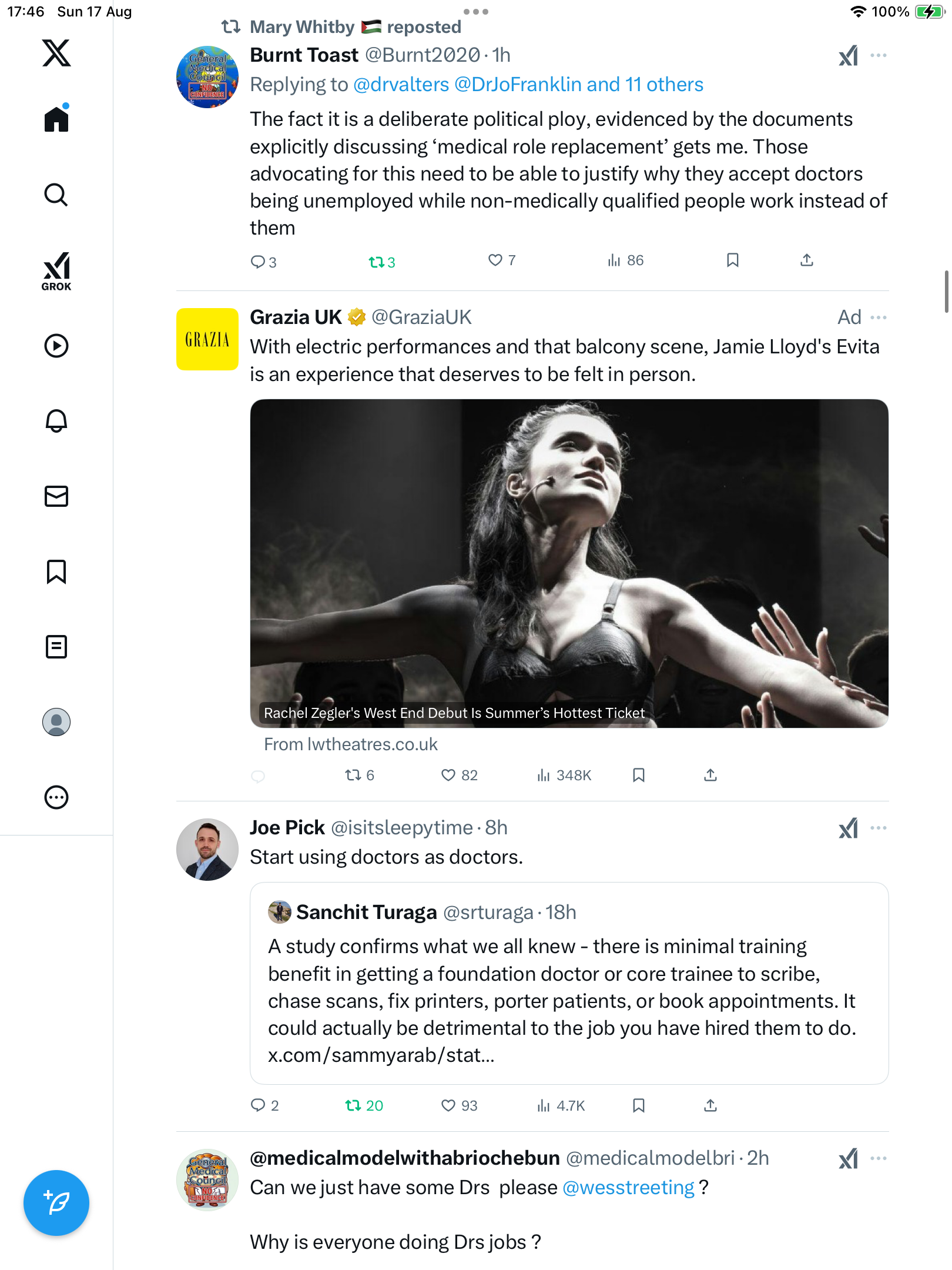Bookmark the Grazia UK ad post

[639, 775]
